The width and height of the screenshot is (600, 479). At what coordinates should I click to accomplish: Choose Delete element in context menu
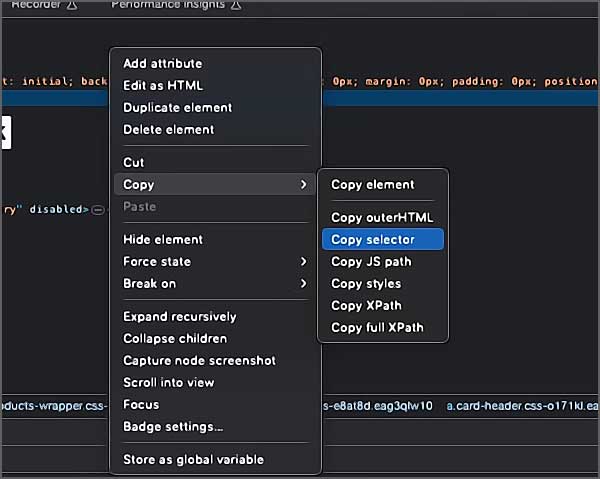pyautogui.click(x=215, y=129)
